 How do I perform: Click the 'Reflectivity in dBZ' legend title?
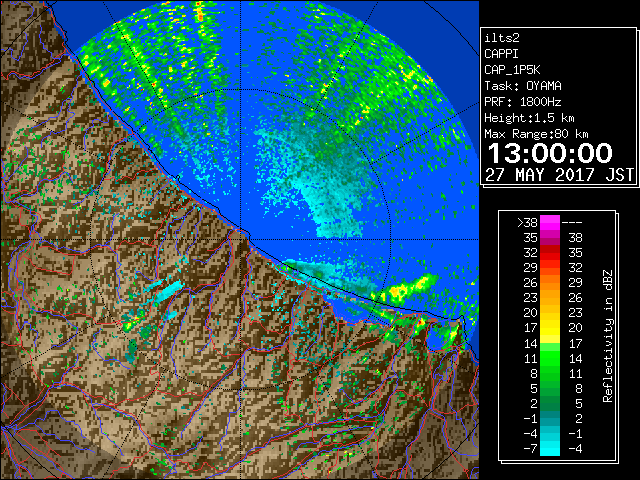click(x=608, y=336)
